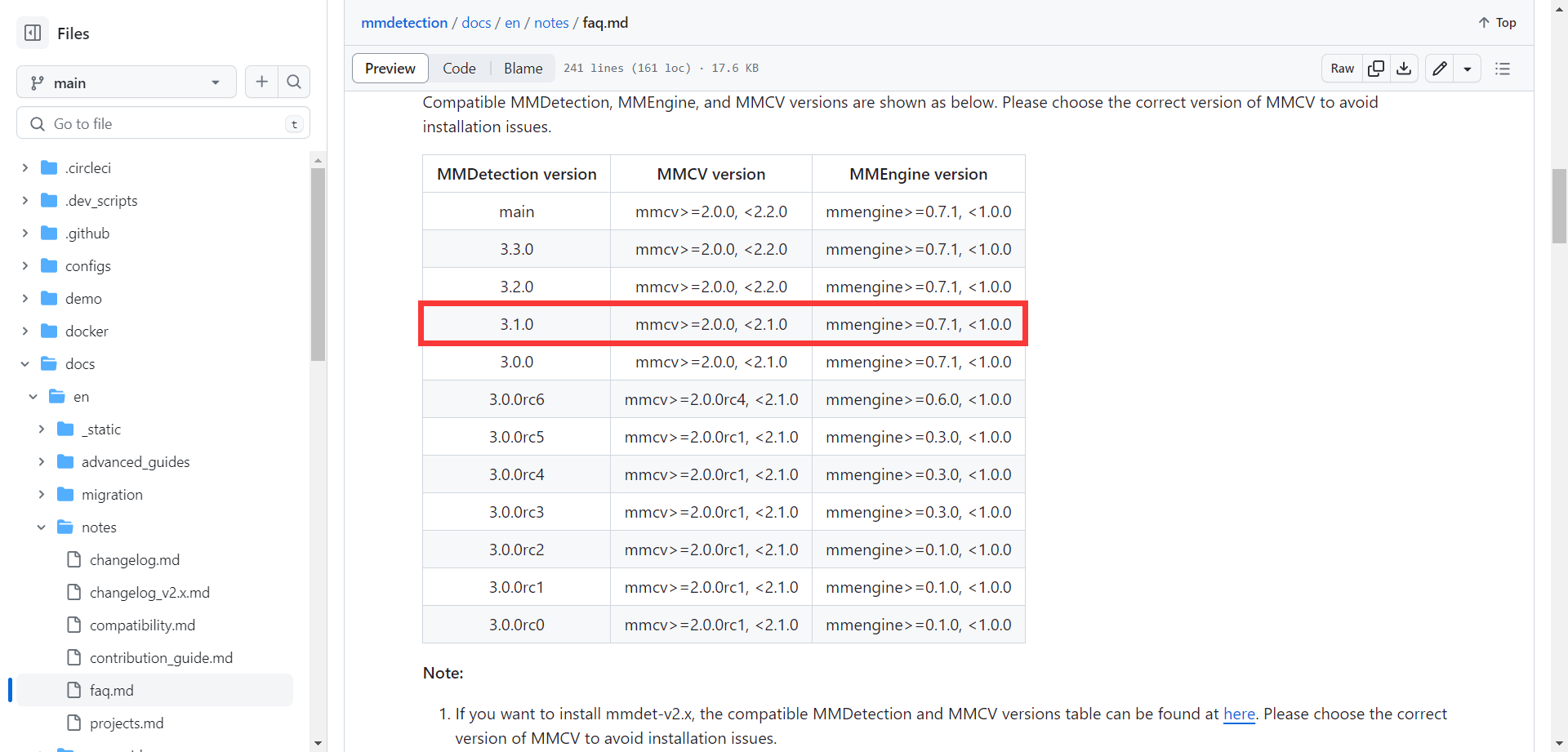Click the 3.1.0 version table cell

tap(516, 324)
